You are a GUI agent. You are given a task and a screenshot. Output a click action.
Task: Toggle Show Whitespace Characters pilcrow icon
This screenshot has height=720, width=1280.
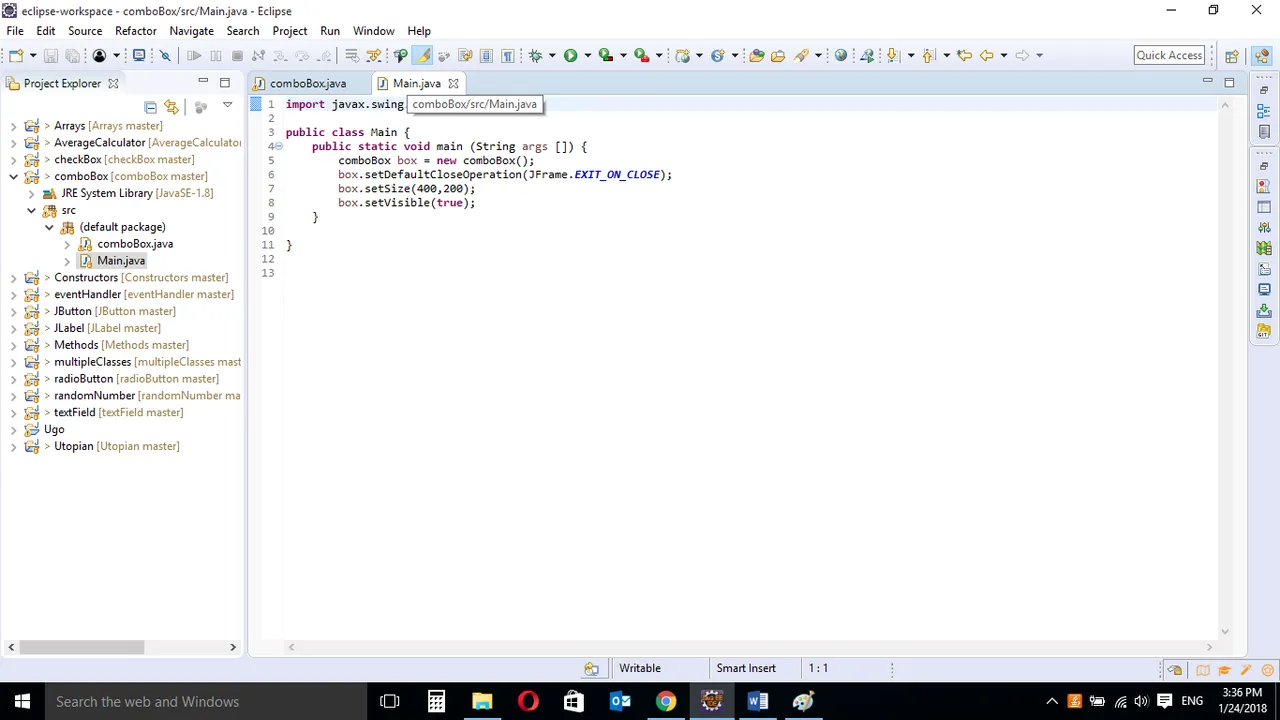point(507,55)
